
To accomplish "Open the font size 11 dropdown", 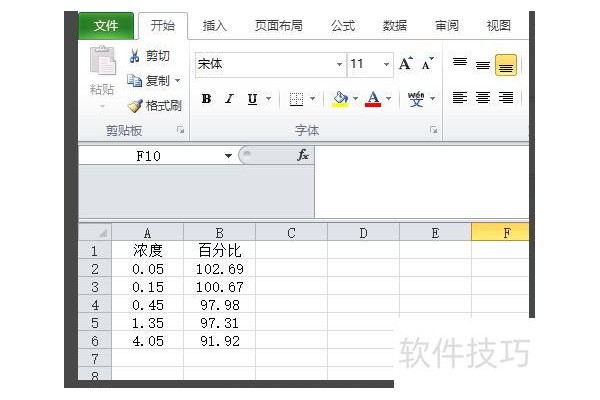I will click(386, 64).
